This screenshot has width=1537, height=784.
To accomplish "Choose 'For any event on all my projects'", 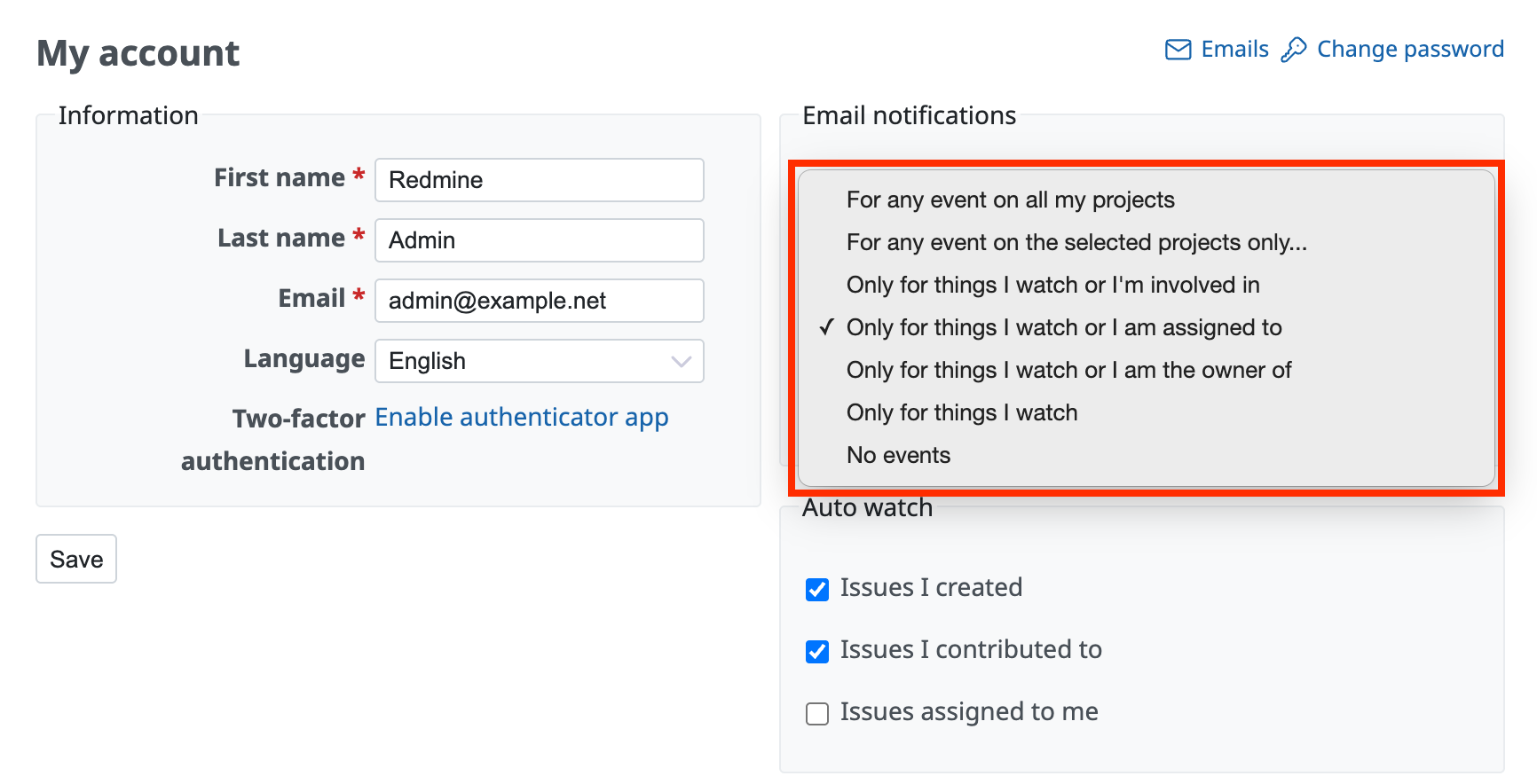I will [1146, 200].
